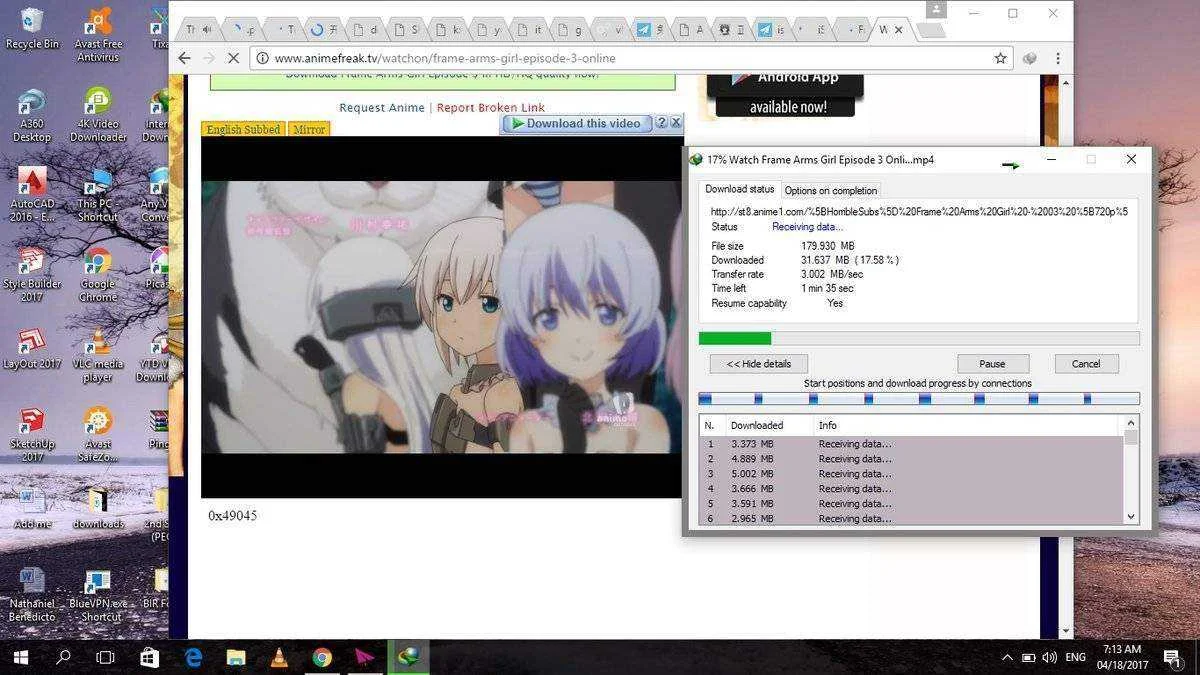Open Nathaniel Benedicto document icon
This screenshot has height=675, width=1200.
[31, 595]
